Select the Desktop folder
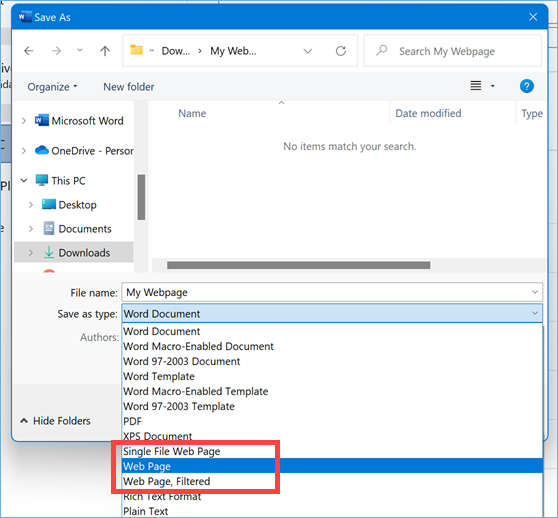The image size is (558, 518). (69, 205)
